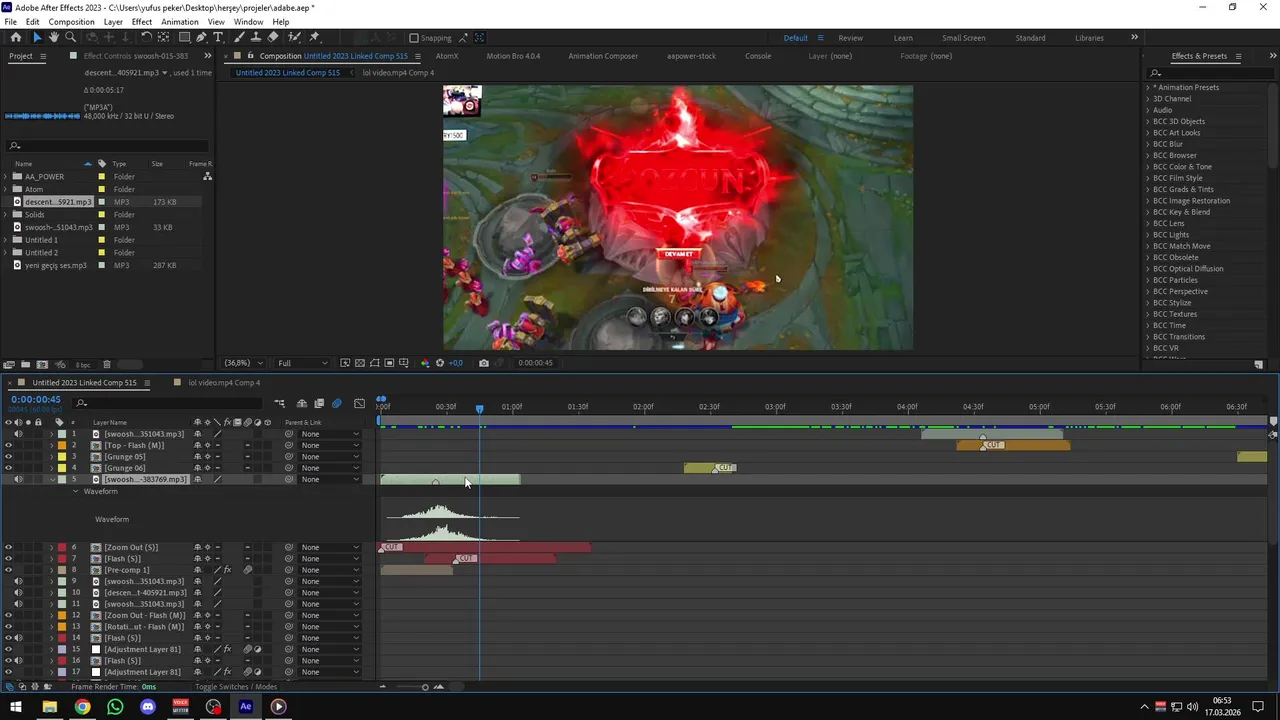
Task: Mute audio of layer 1 swoosh...351043.mp3
Action: click(x=18, y=434)
